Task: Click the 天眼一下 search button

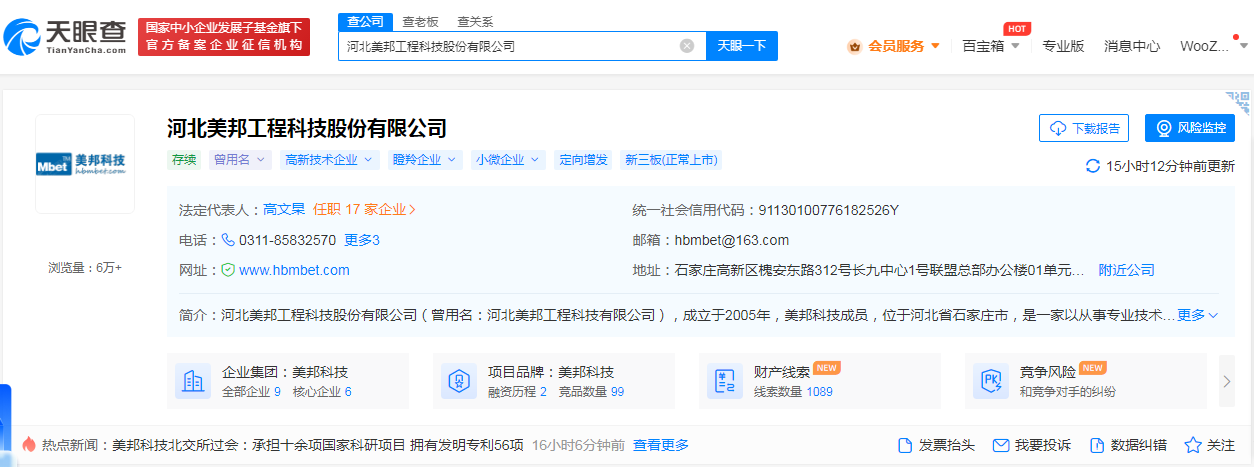Action: [x=742, y=46]
